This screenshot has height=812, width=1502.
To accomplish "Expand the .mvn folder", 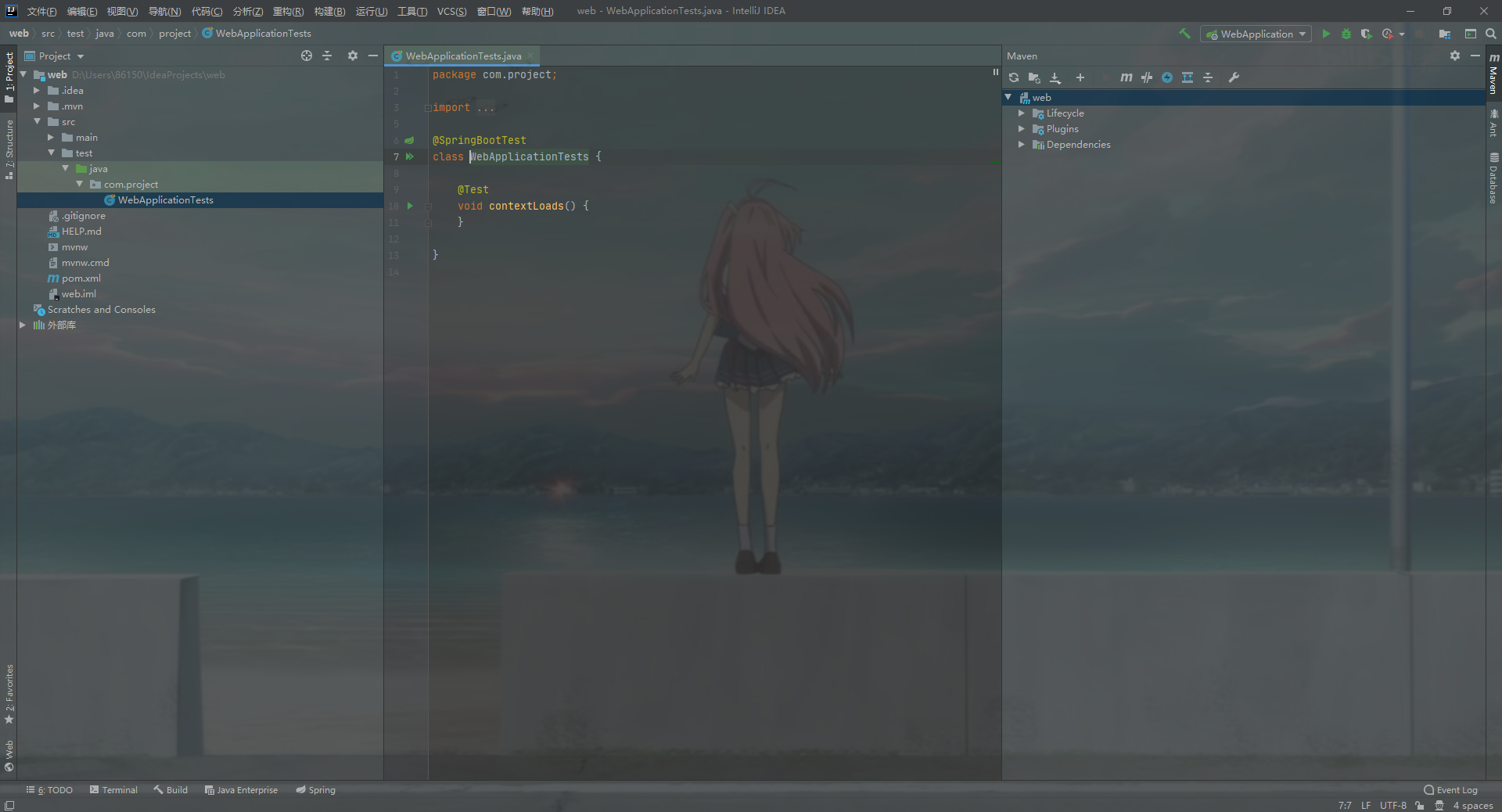I will (36, 106).
